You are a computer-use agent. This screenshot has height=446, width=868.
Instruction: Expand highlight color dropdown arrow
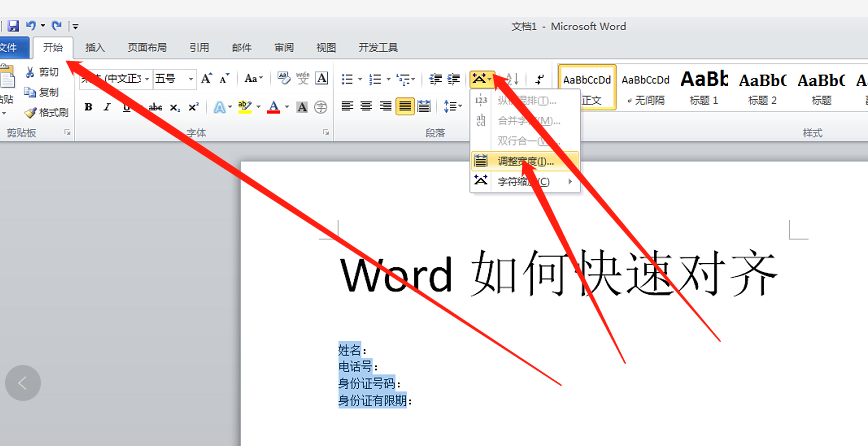(258, 107)
